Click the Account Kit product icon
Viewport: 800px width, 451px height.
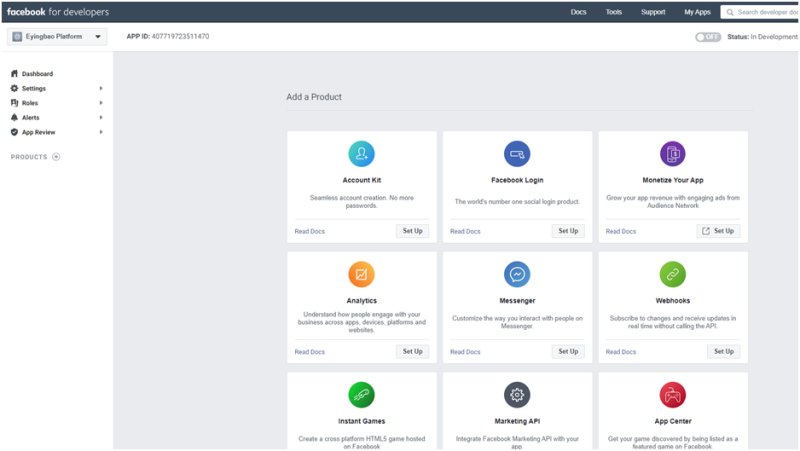(361, 153)
